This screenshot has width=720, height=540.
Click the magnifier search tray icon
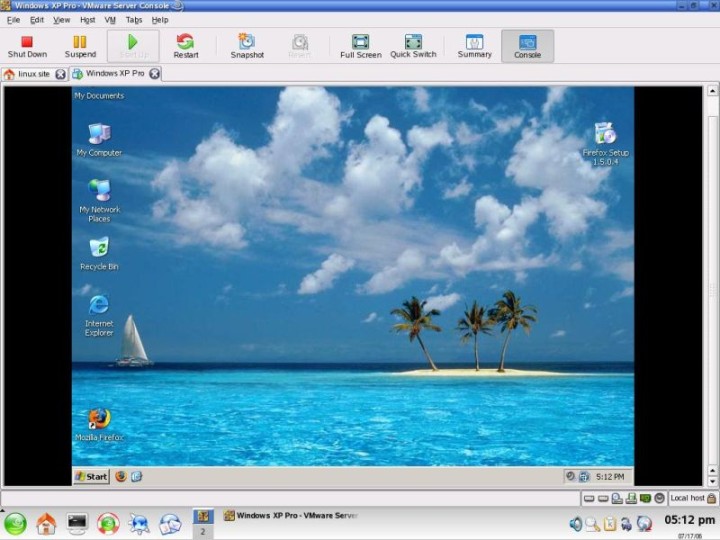point(593,524)
